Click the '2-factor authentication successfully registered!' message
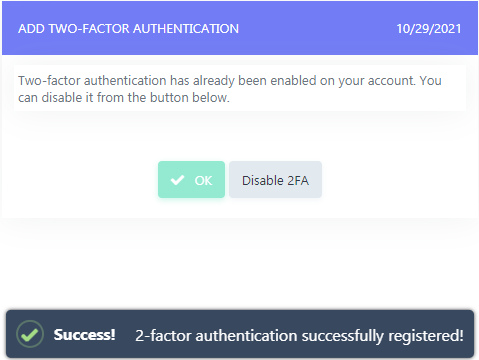This screenshot has height=360, width=479. [x=299, y=336]
